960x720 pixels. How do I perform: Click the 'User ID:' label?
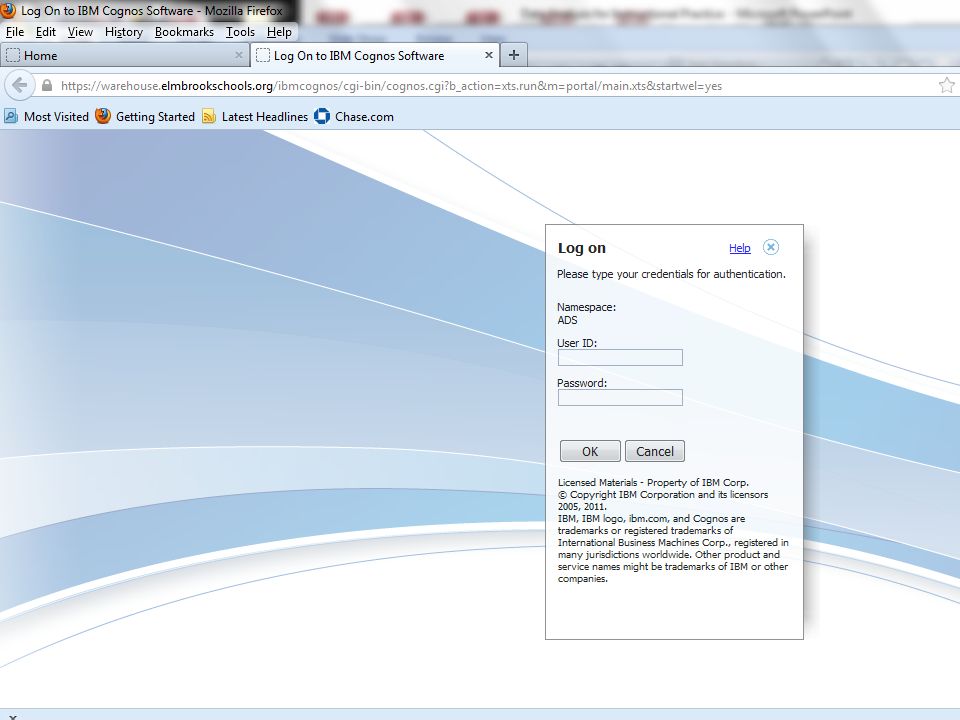click(577, 343)
